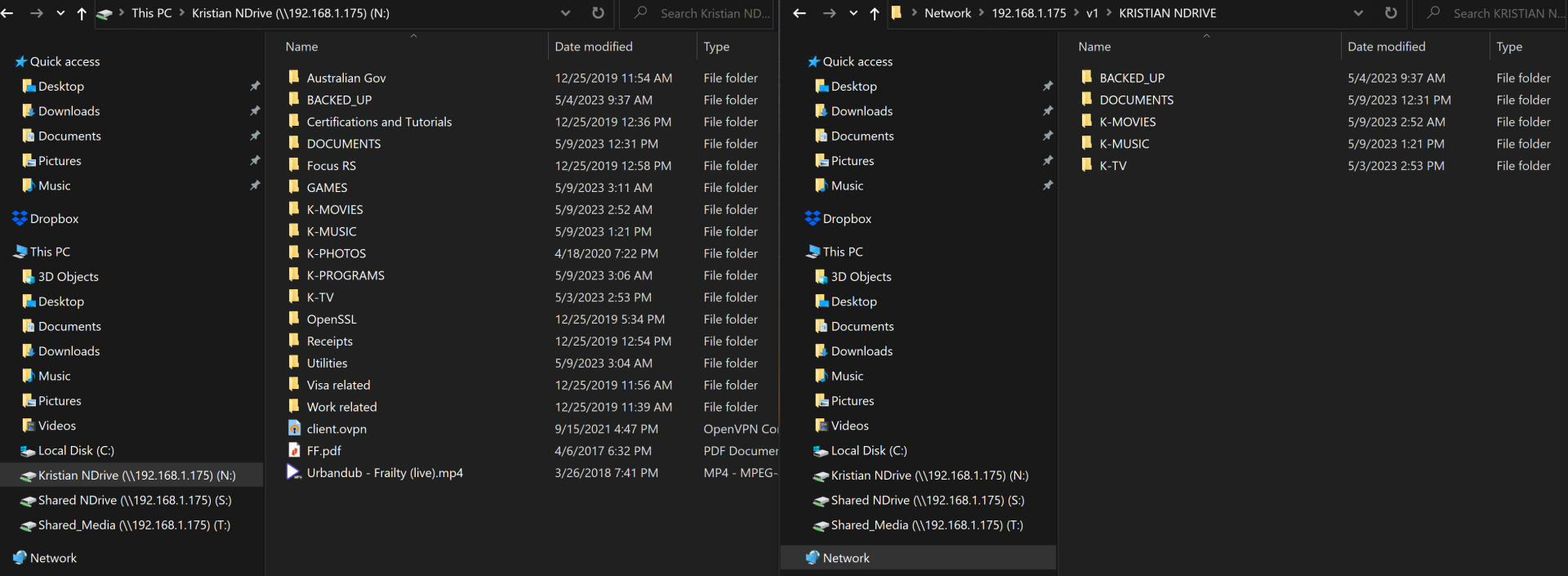The width and height of the screenshot is (1568, 576).
Task: Expand address bar history in left window
Action: [x=565, y=13]
